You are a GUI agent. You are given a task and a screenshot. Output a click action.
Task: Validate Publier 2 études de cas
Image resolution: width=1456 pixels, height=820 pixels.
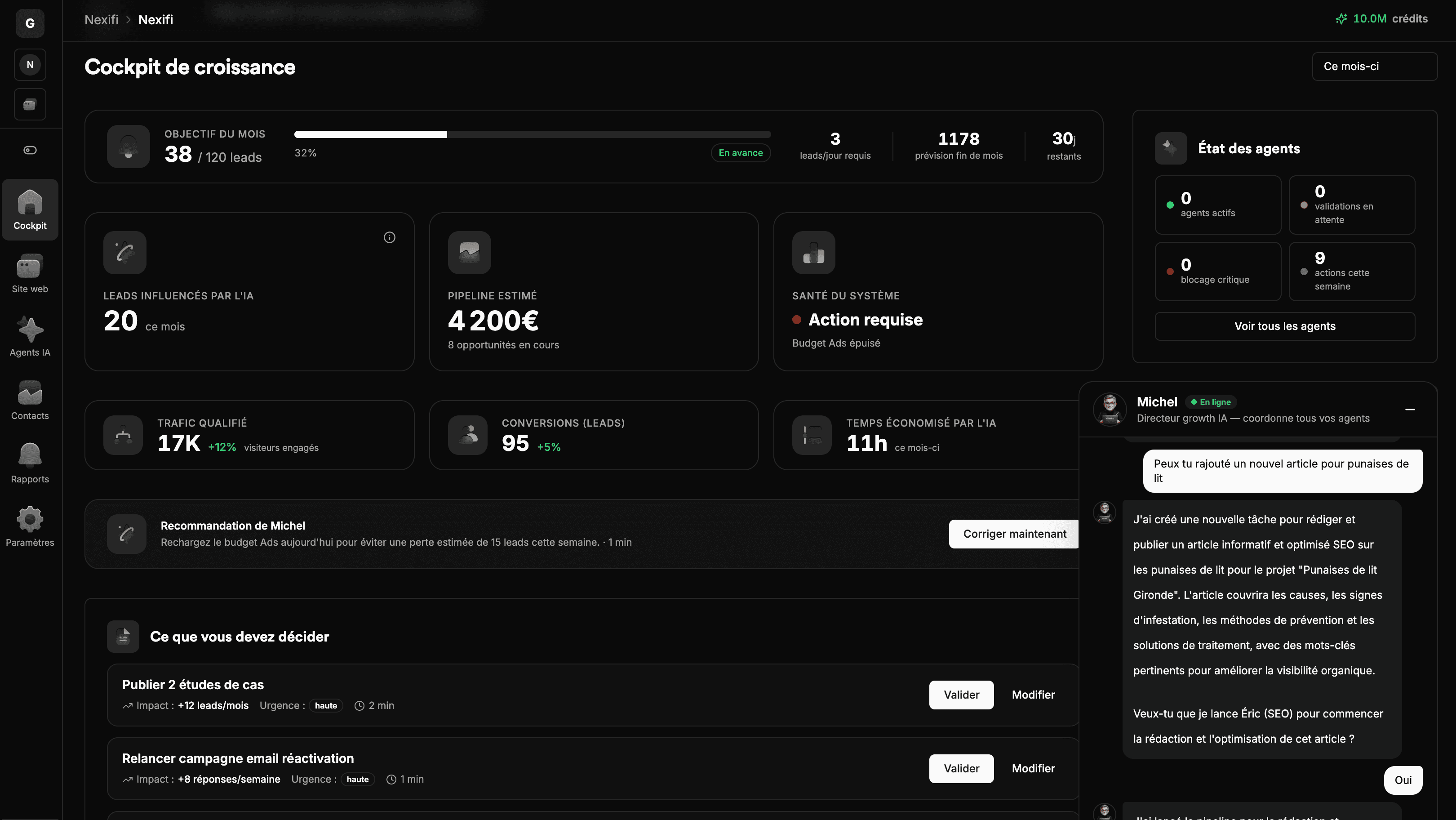pos(961,695)
